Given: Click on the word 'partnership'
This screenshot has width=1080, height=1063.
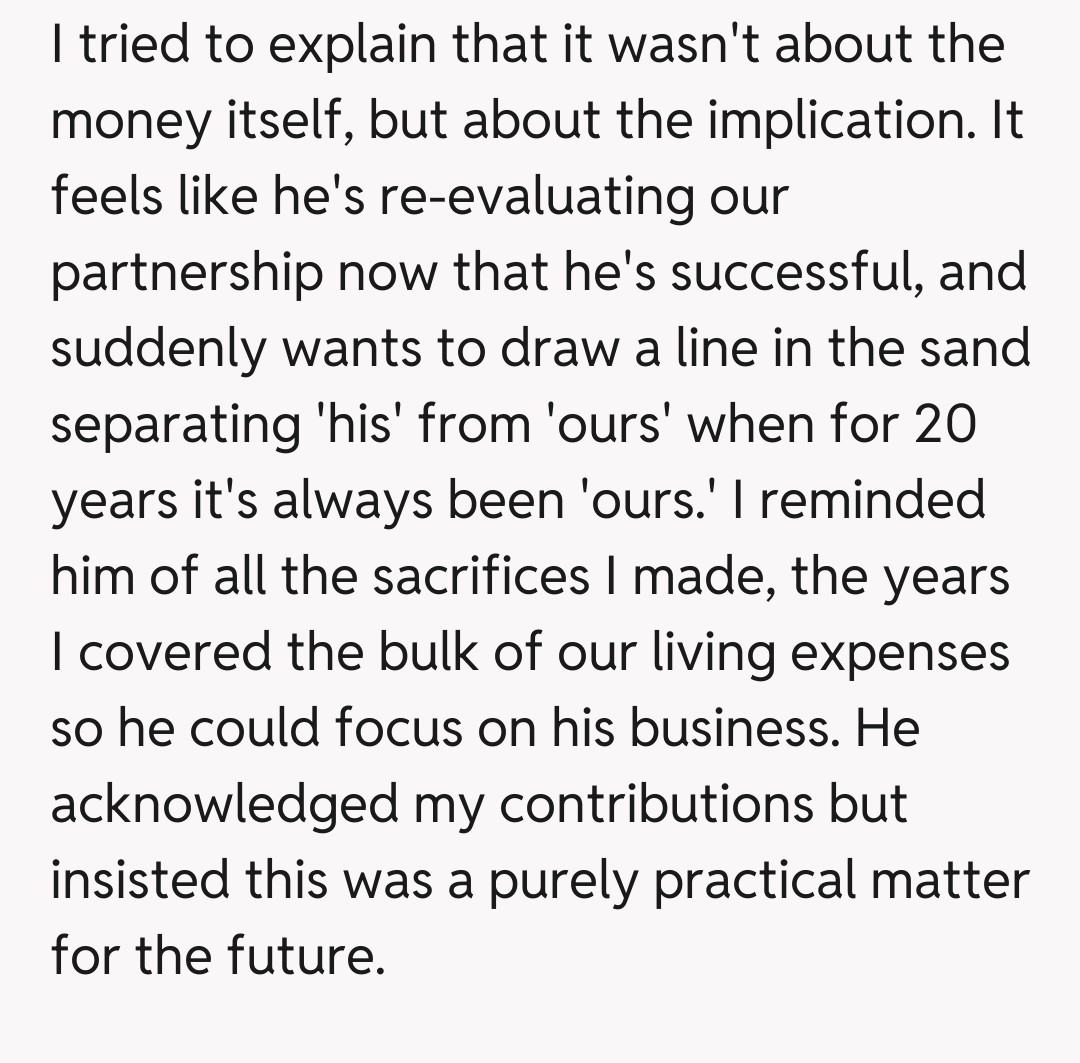Looking at the screenshot, I should pos(187,272).
